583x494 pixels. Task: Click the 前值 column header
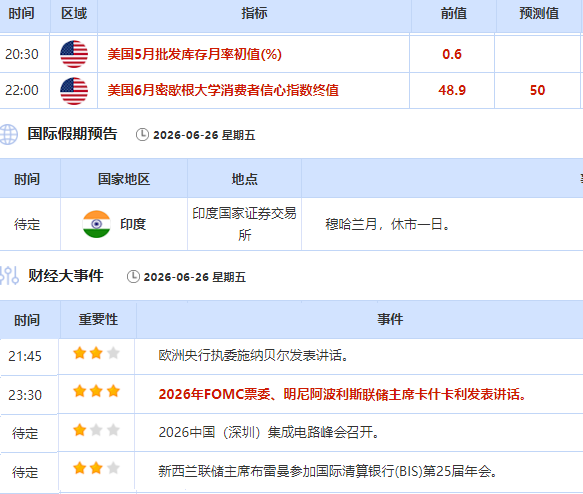453,13
